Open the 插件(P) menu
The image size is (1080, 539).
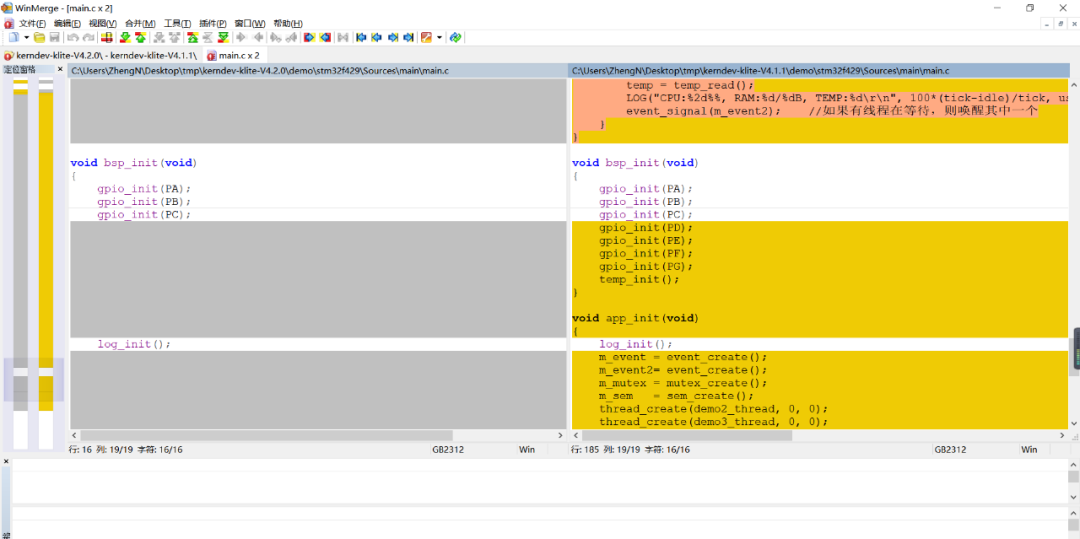click(x=213, y=23)
